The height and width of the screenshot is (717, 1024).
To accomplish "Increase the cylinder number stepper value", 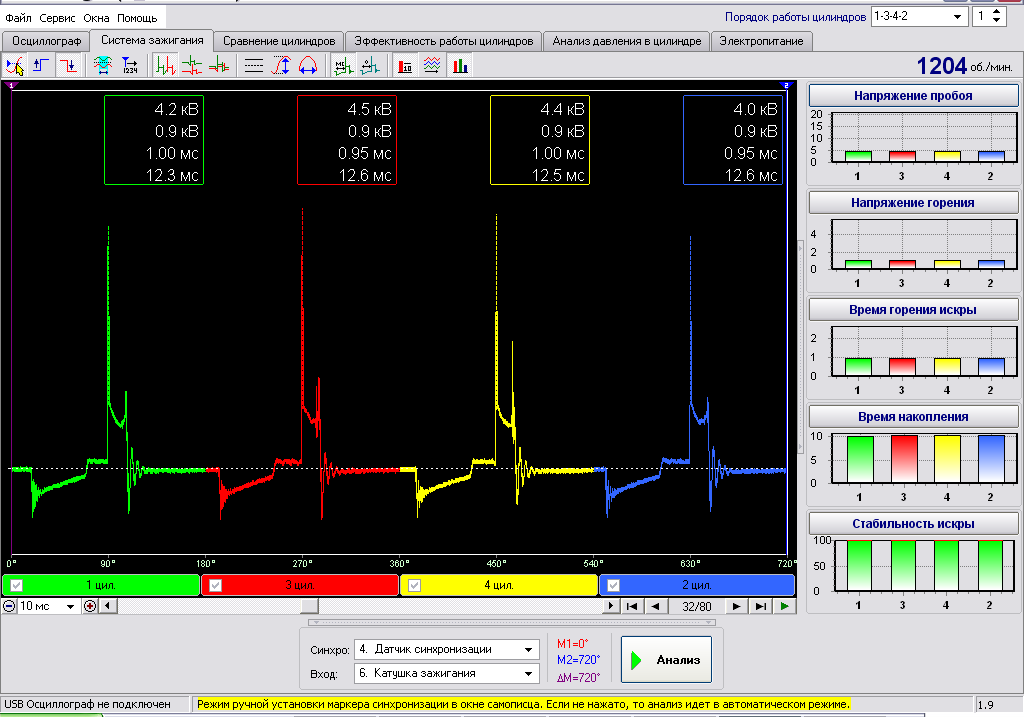I will 997,12.
